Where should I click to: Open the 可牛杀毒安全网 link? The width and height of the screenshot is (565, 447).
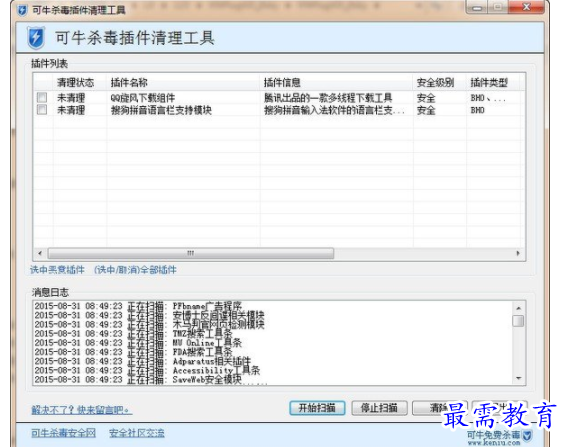(x=63, y=433)
